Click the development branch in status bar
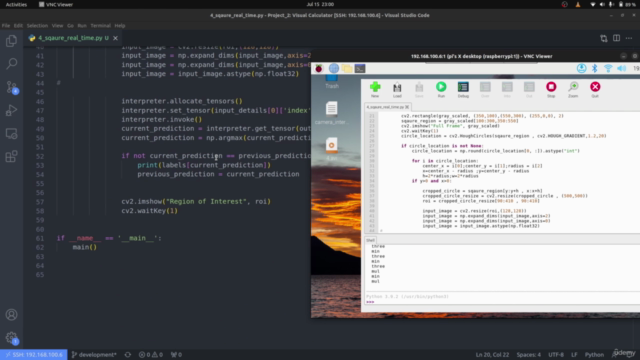Image resolution: width=640 pixels, height=360 pixels. pyautogui.click(x=94, y=355)
